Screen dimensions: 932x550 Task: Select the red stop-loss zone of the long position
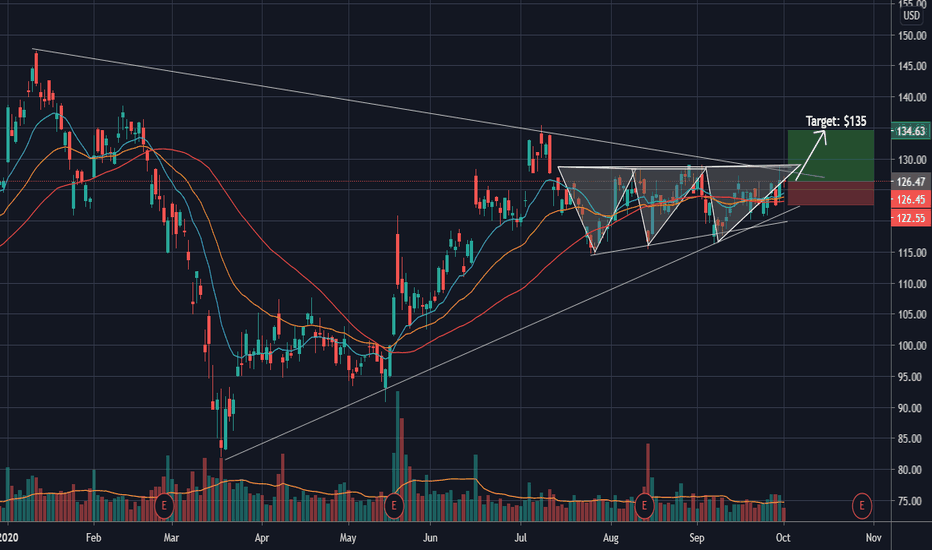coord(830,194)
